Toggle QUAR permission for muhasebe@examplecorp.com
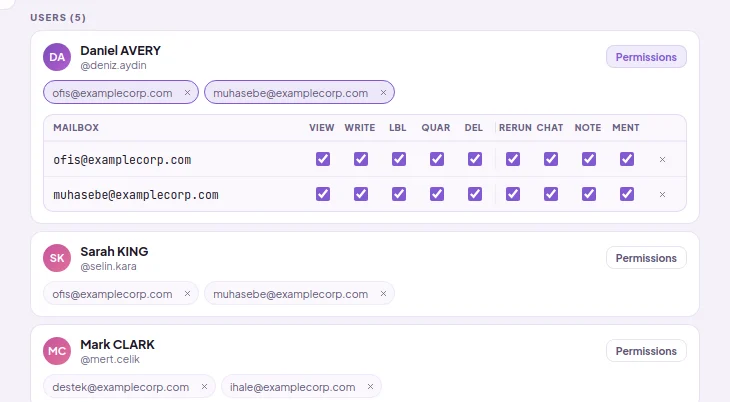This screenshot has width=730, height=402. 437,194
